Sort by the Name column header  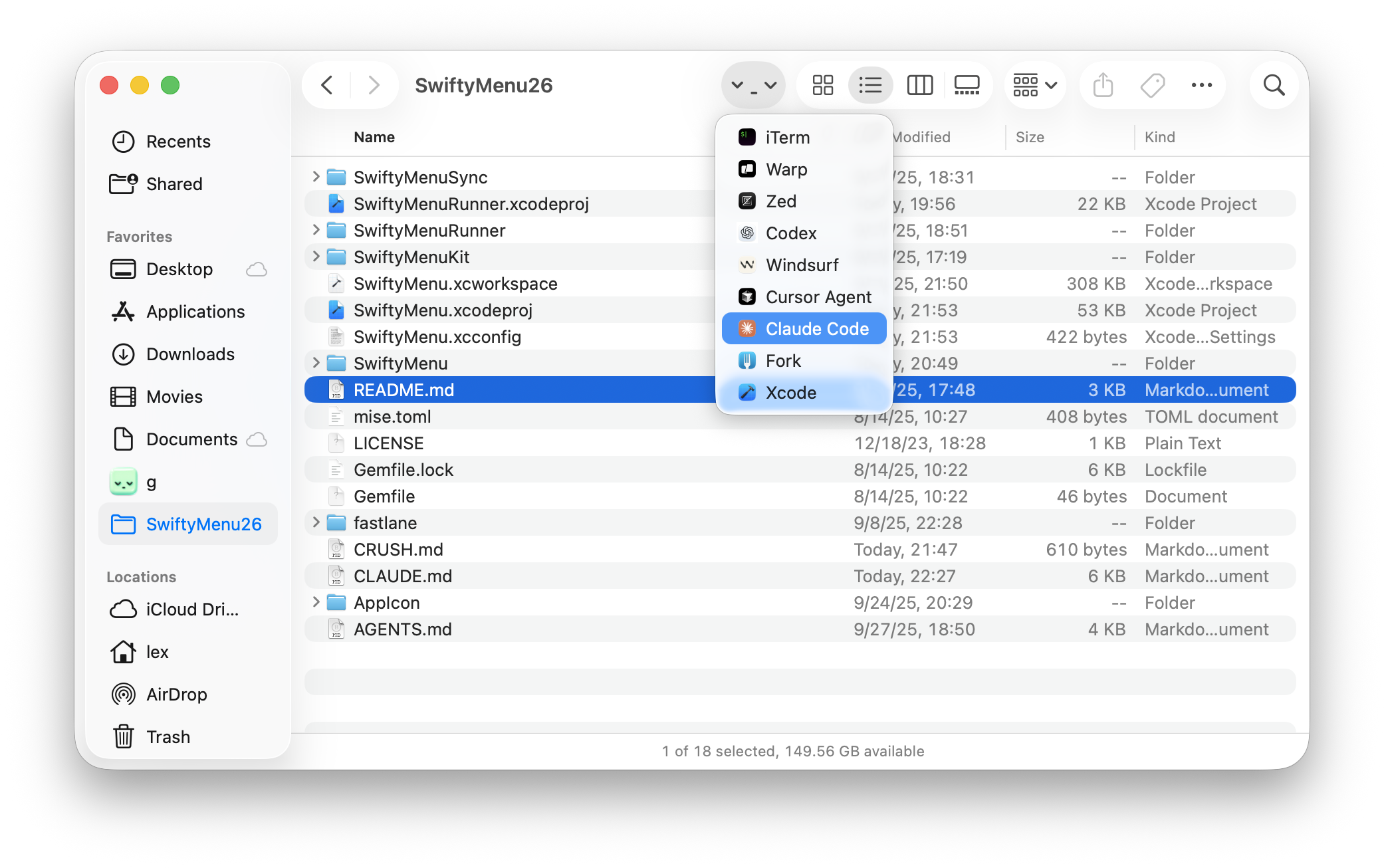[x=374, y=137]
